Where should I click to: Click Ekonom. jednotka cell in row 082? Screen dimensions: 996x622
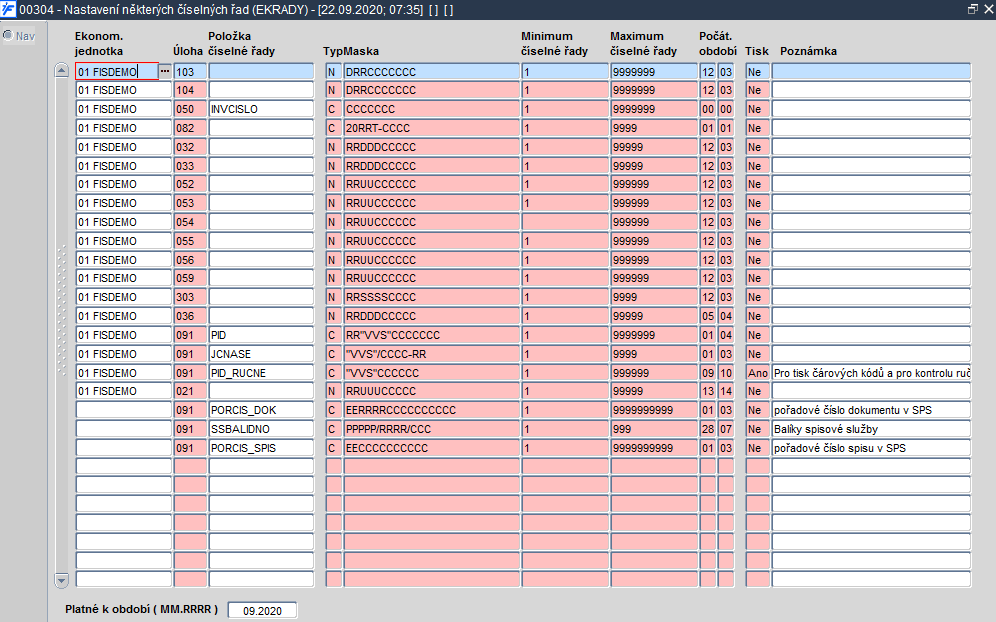point(123,128)
